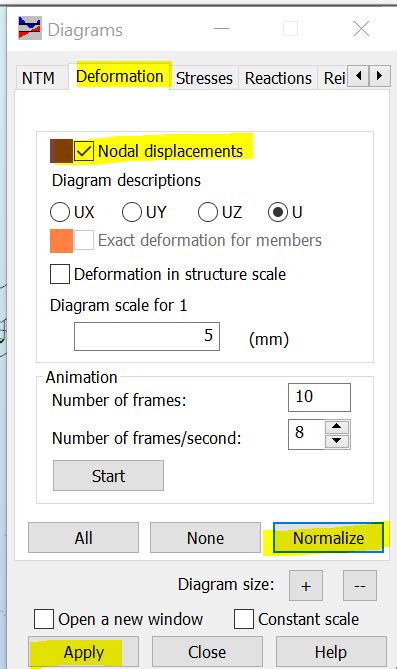Increase diagram size with plus button
The image size is (397, 669).
point(306,585)
